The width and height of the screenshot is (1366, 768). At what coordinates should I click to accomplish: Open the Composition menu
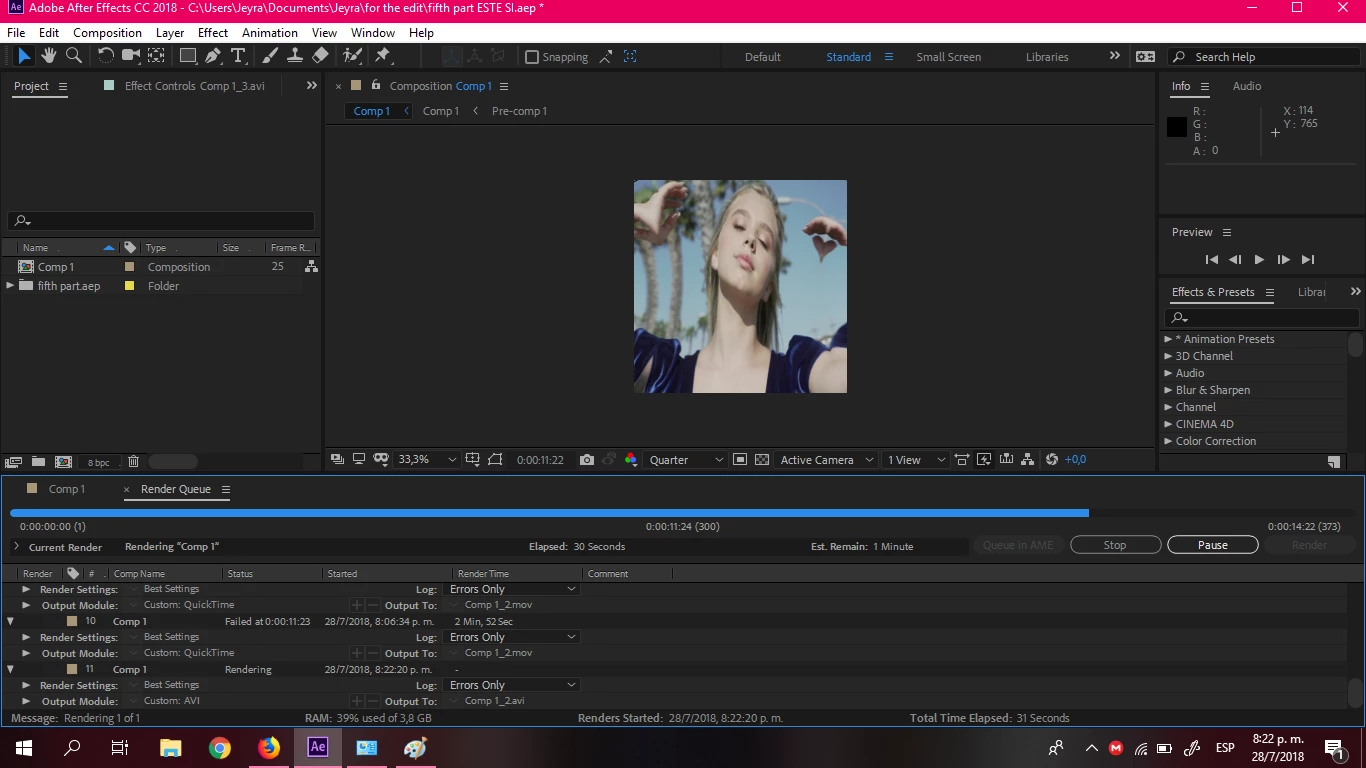click(107, 32)
